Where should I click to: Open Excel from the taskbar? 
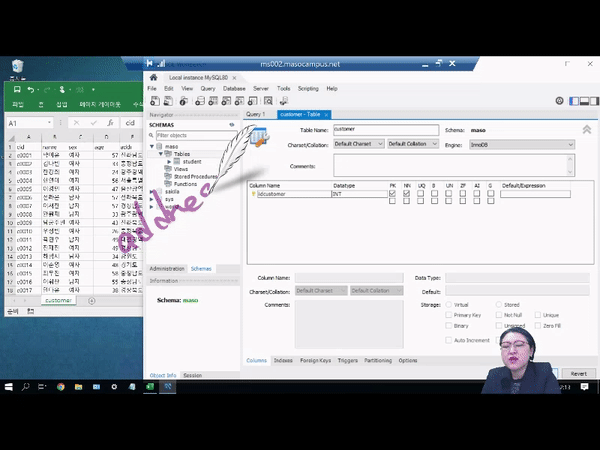click(150, 387)
